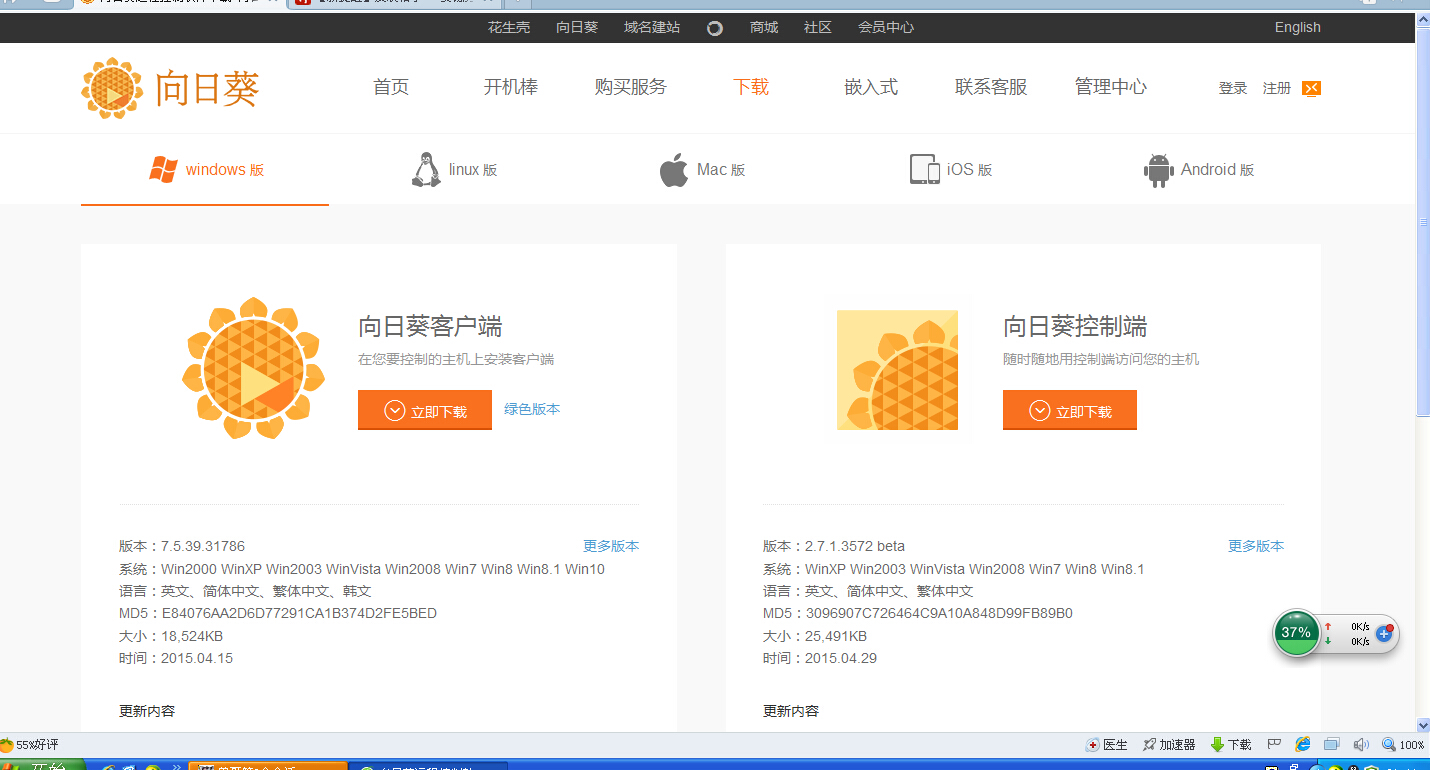Viewport: 1430px width, 770px height.
Task: Switch to the iOS 版 tab
Action: (950, 170)
